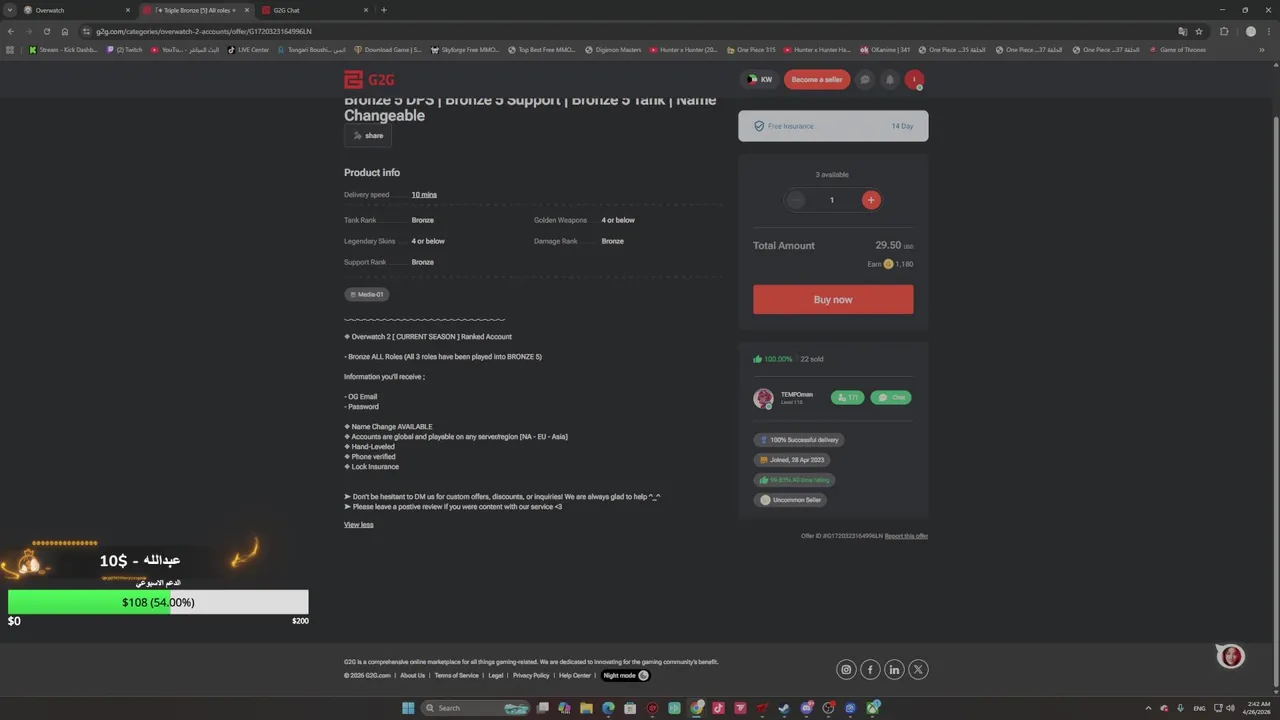Image resolution: width=1280 pixels, height=720 pixels.
Task: Open TEMPOman seller avatar
Action: [x=764, y=398]
